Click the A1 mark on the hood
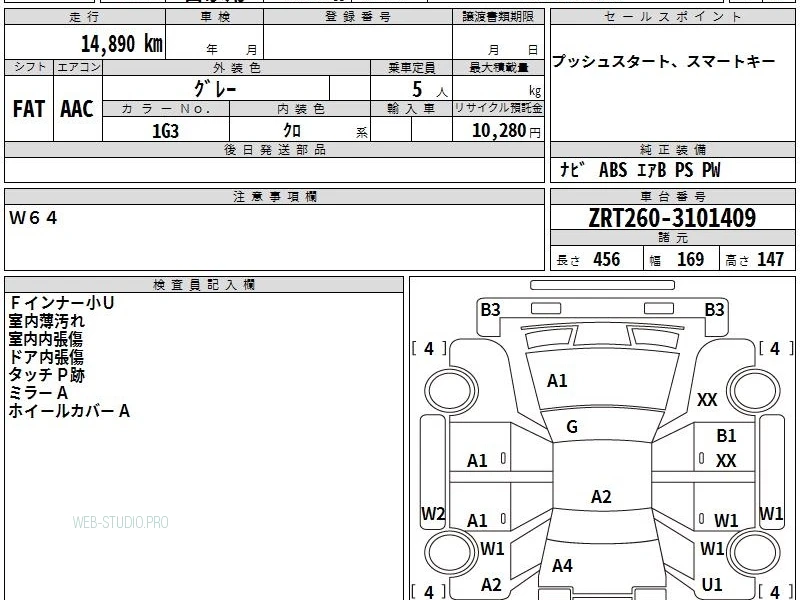This screenshot has height=600, width=800. [x=557, y=381]
